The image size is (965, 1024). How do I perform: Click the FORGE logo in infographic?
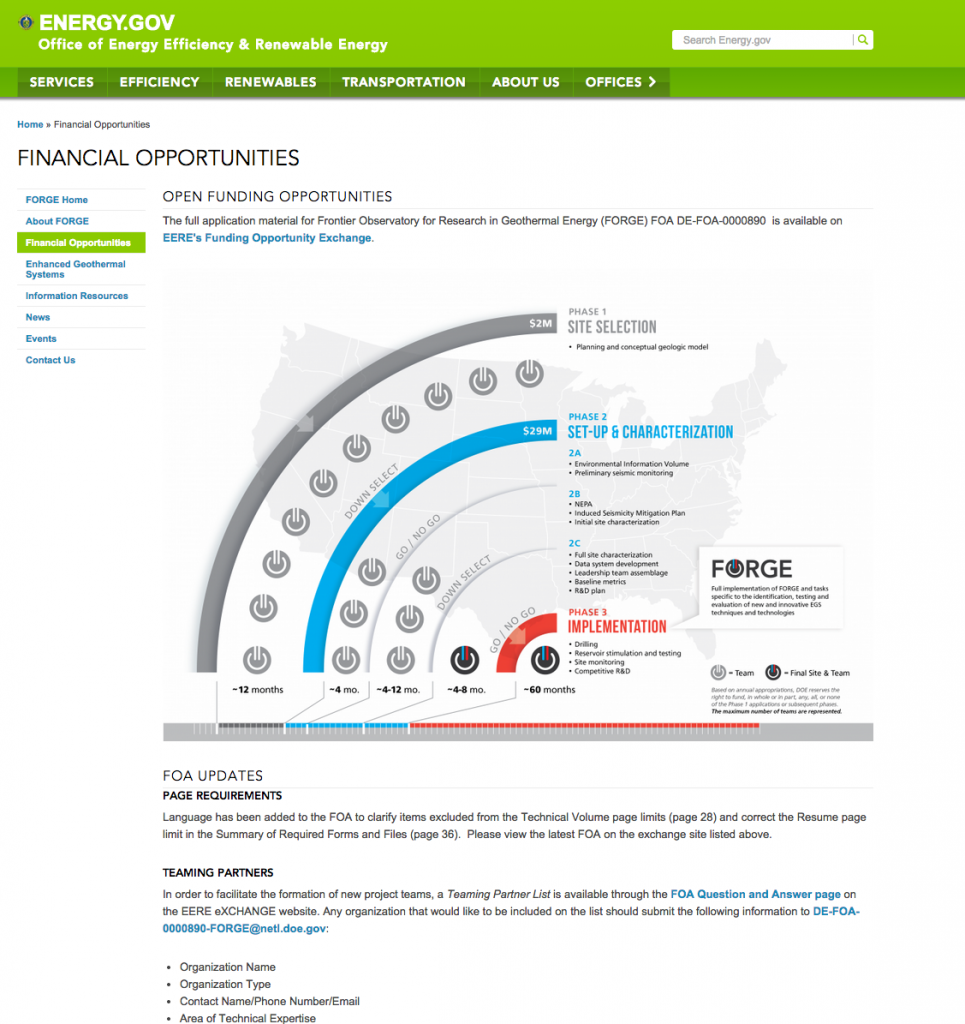point(751,569)
